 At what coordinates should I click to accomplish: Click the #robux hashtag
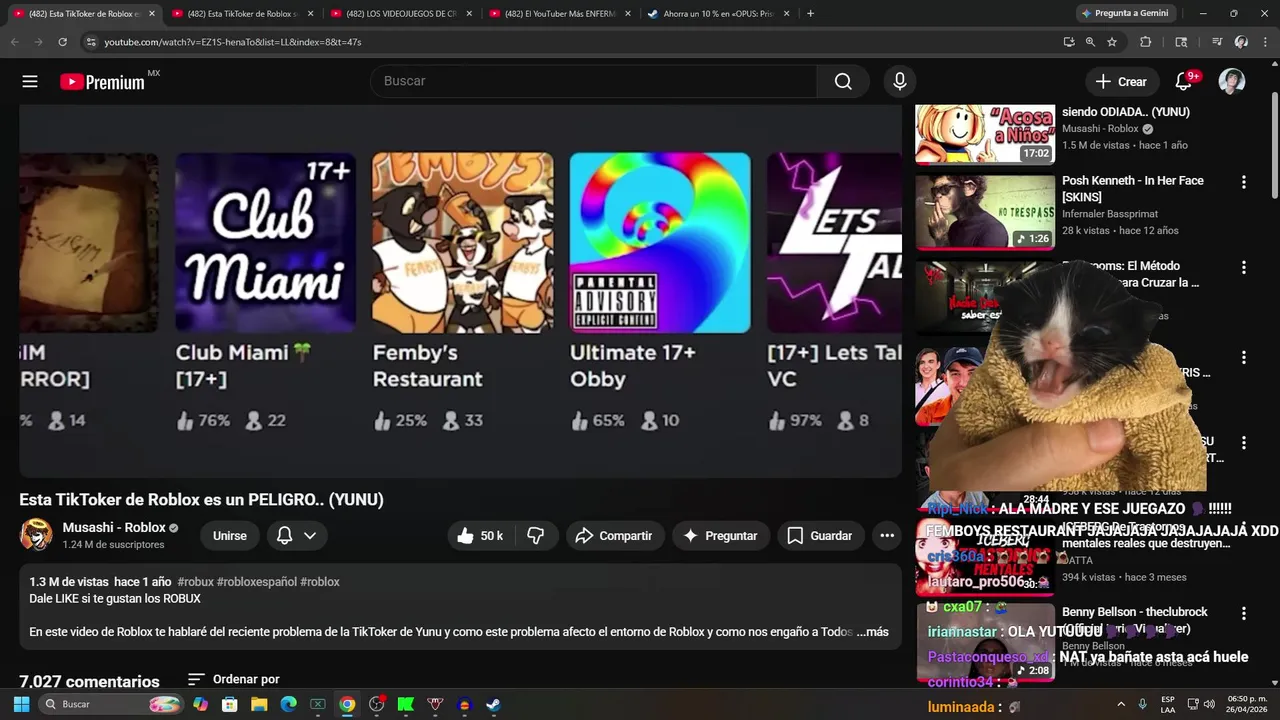tap(195, 582)
